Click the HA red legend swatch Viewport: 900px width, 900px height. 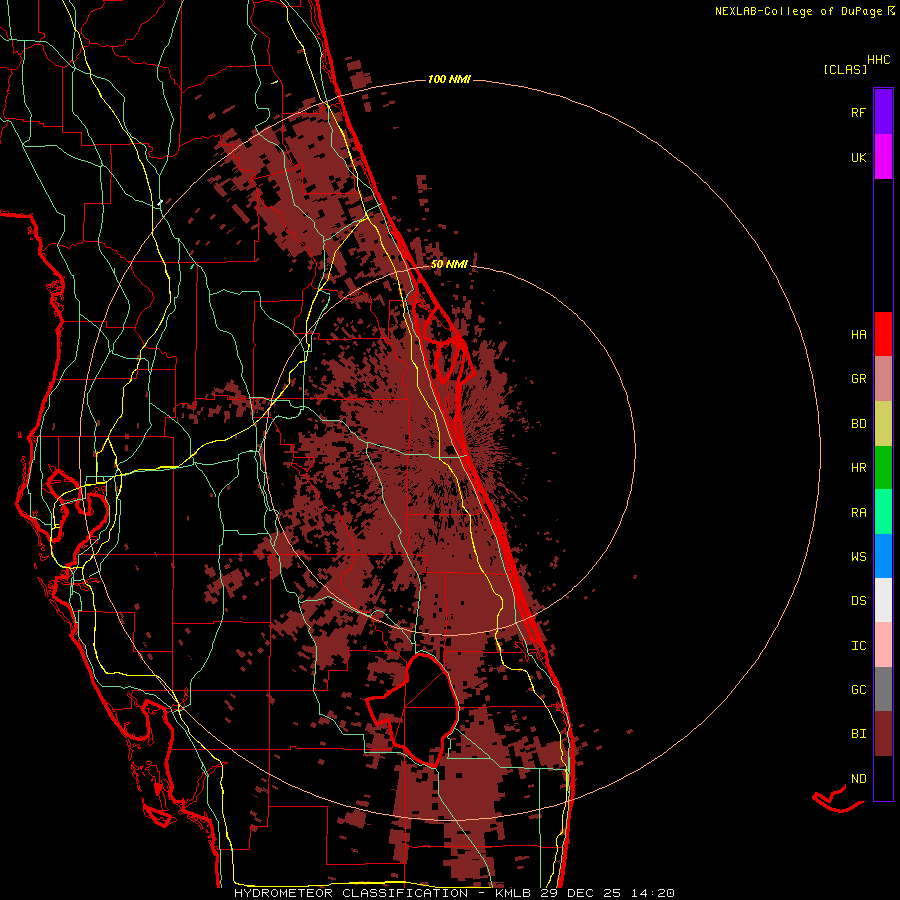pyautogui.click(x=883, y=334)
